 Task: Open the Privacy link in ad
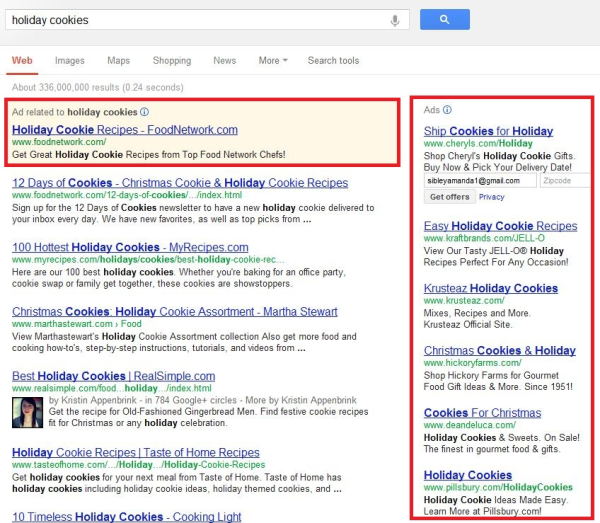tap(492, 197)
